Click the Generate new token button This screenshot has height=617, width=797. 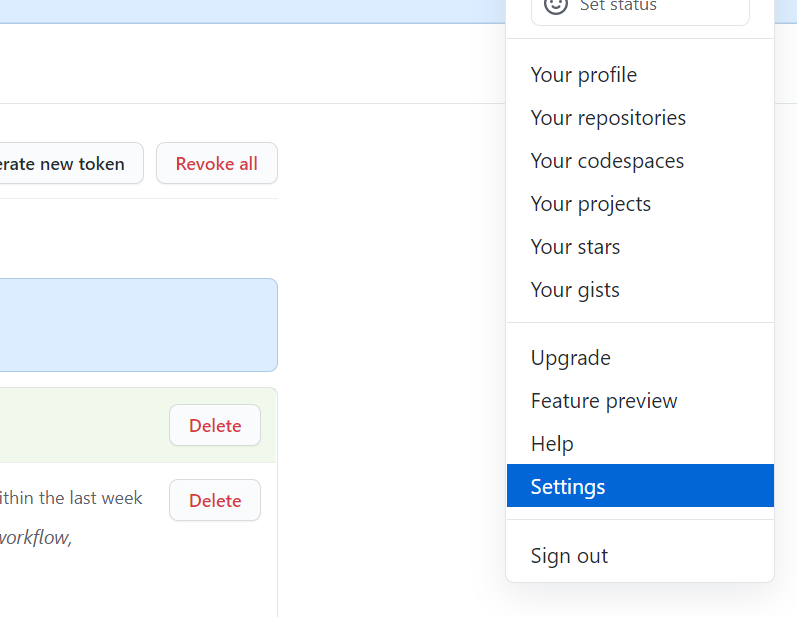coord(71,163)
